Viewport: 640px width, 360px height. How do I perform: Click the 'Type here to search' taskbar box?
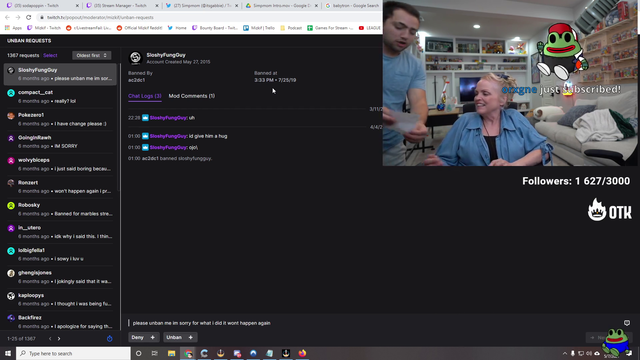coord(73,353)
